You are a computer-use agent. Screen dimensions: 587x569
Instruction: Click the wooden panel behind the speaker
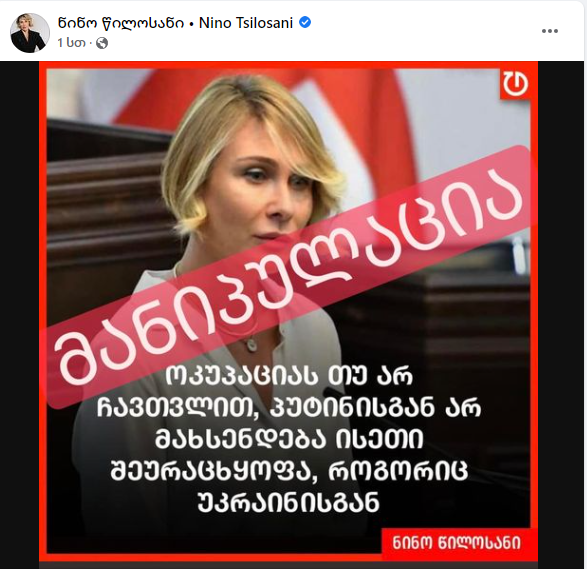[105, 195]
